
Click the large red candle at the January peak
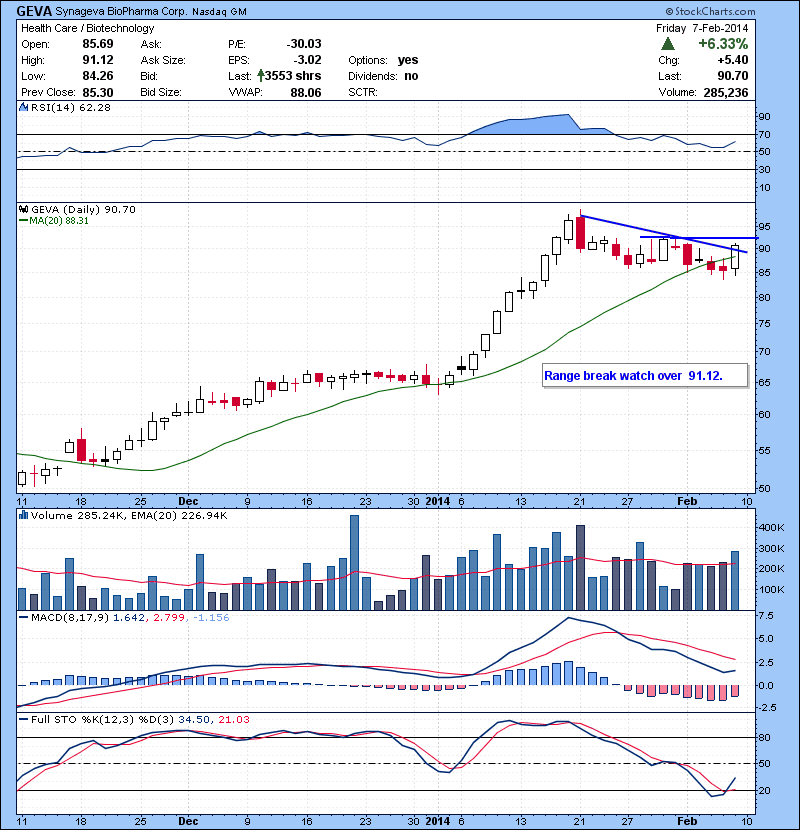[x=581, y=232]
